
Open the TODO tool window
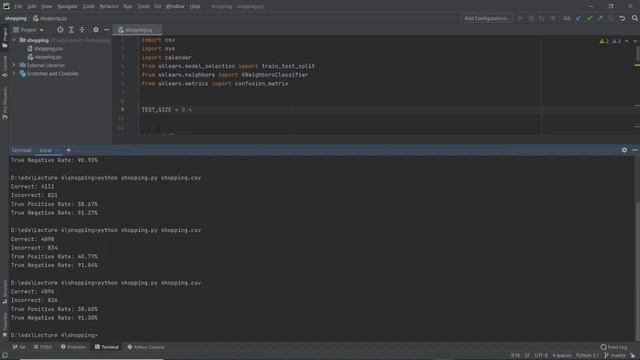[42, 347]
